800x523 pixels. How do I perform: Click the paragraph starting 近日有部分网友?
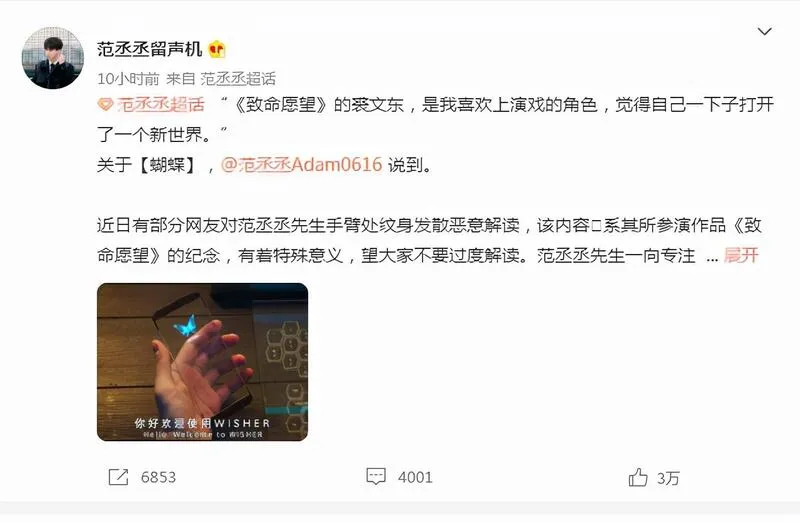pyautogui.click(x=429, y=240)
